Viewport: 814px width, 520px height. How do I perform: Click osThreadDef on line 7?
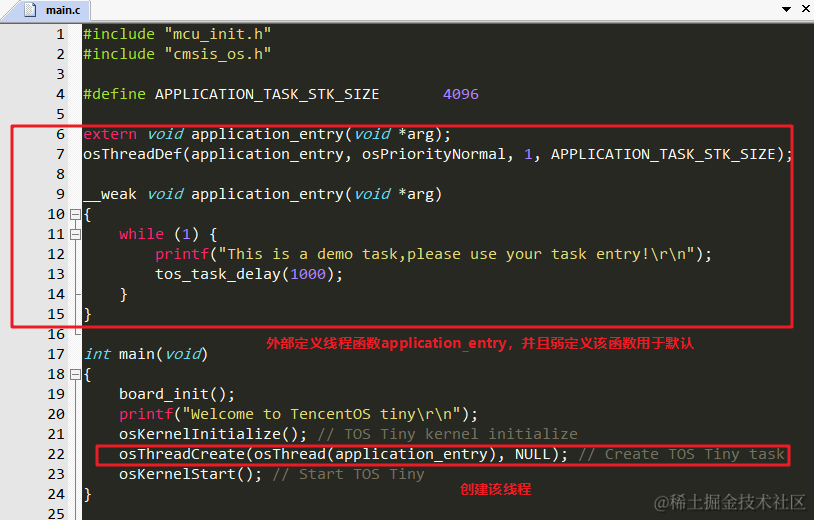132,154
